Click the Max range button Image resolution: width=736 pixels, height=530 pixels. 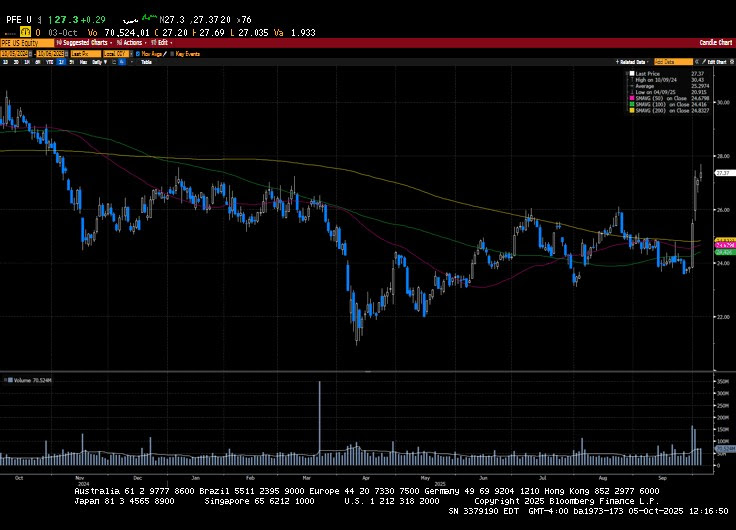pos(83,62)
